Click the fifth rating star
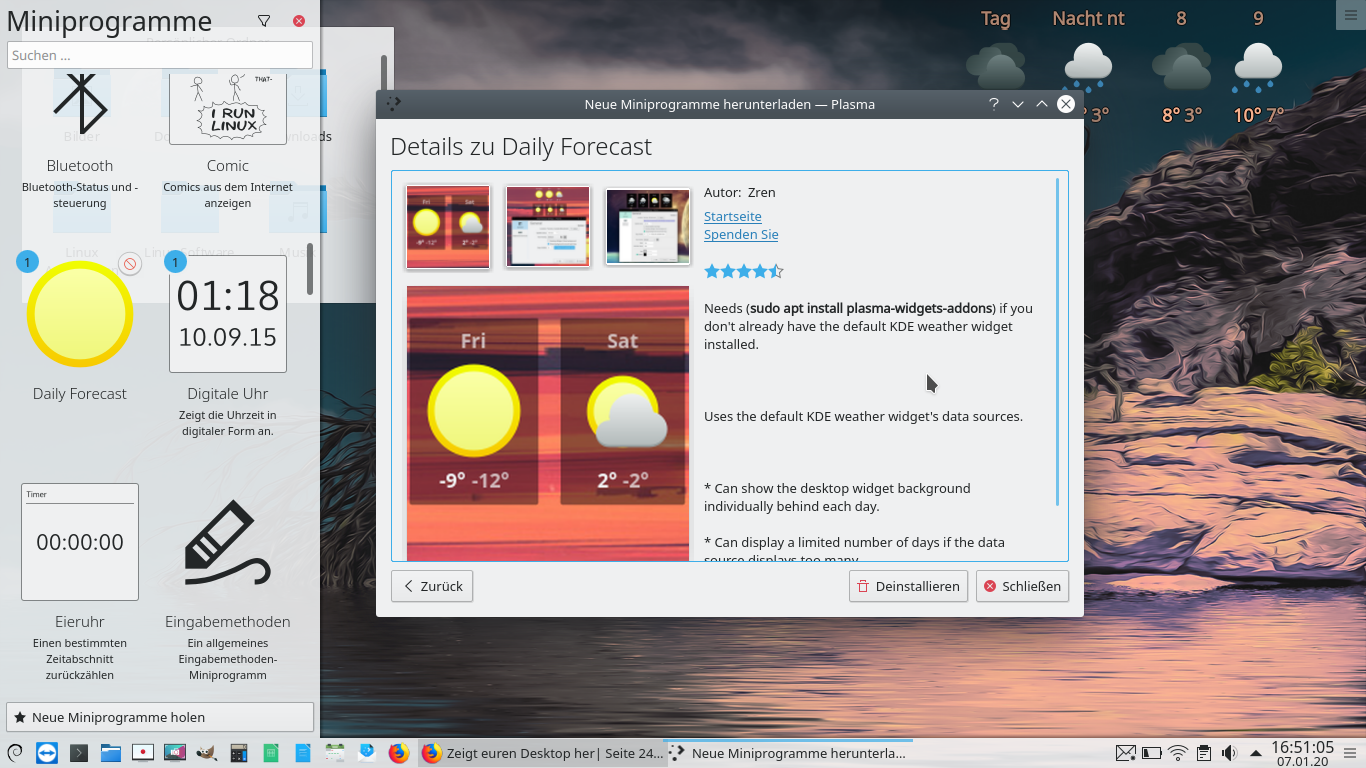 (776, 270)
